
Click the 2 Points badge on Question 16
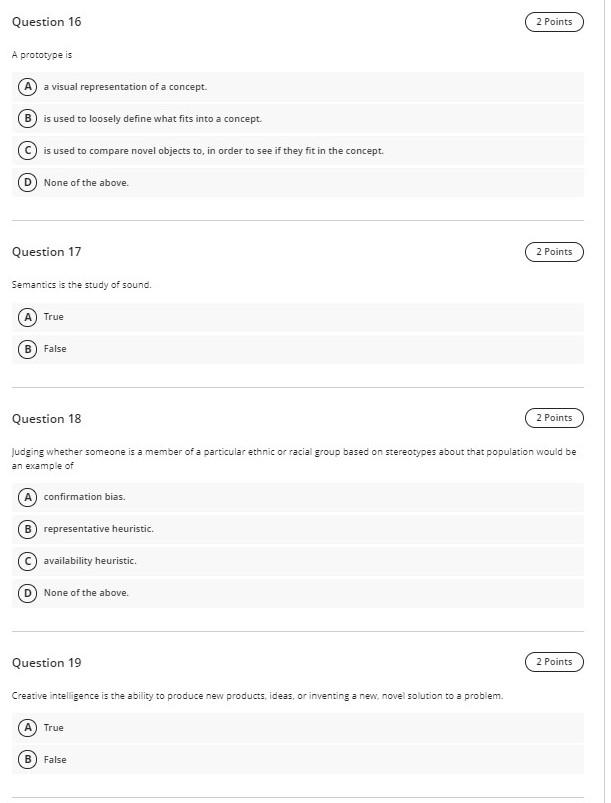[553, 21]
